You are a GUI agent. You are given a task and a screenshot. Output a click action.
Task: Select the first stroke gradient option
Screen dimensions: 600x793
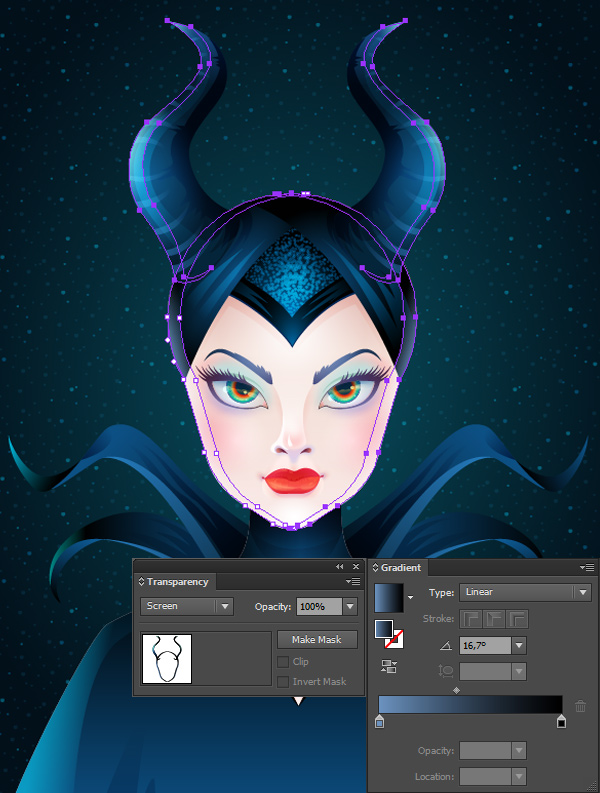(x=470, y=619)
